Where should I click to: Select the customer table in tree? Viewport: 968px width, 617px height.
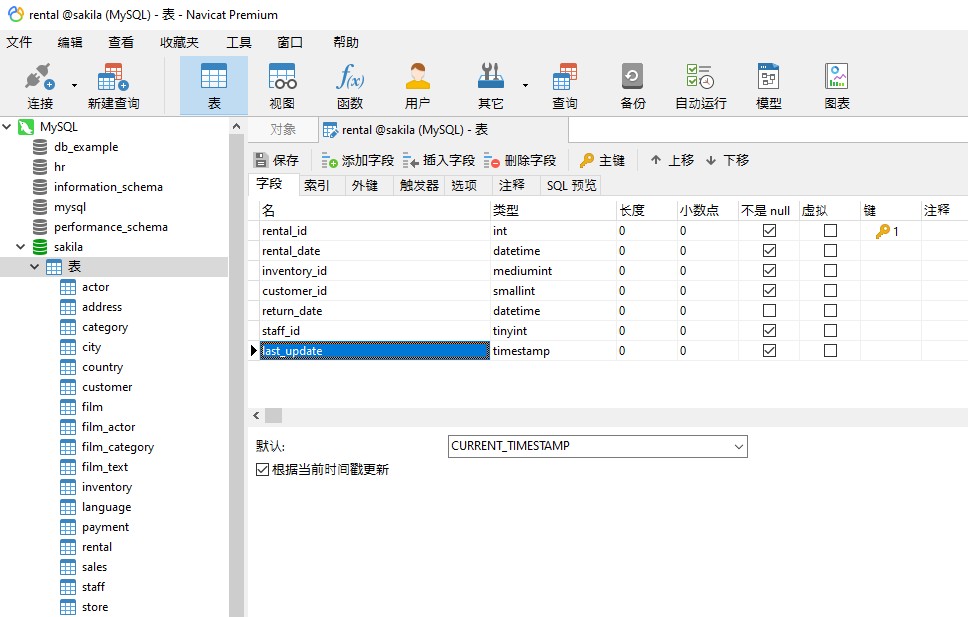(x=107, y=387)
